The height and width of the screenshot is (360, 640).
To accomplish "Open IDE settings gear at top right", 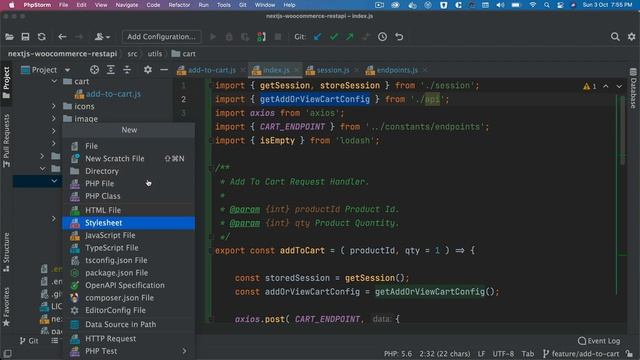I will (x=631, y=37).
